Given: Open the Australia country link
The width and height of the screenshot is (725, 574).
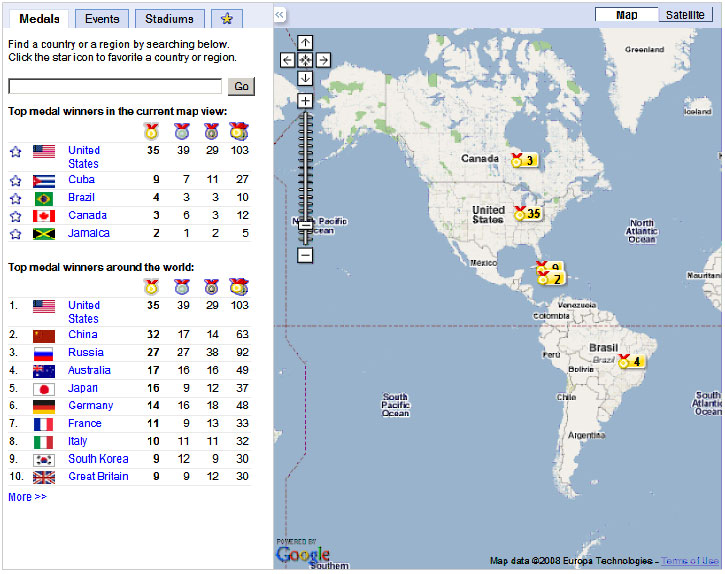Looking at the screenshot, I should [x=89, y=370].
